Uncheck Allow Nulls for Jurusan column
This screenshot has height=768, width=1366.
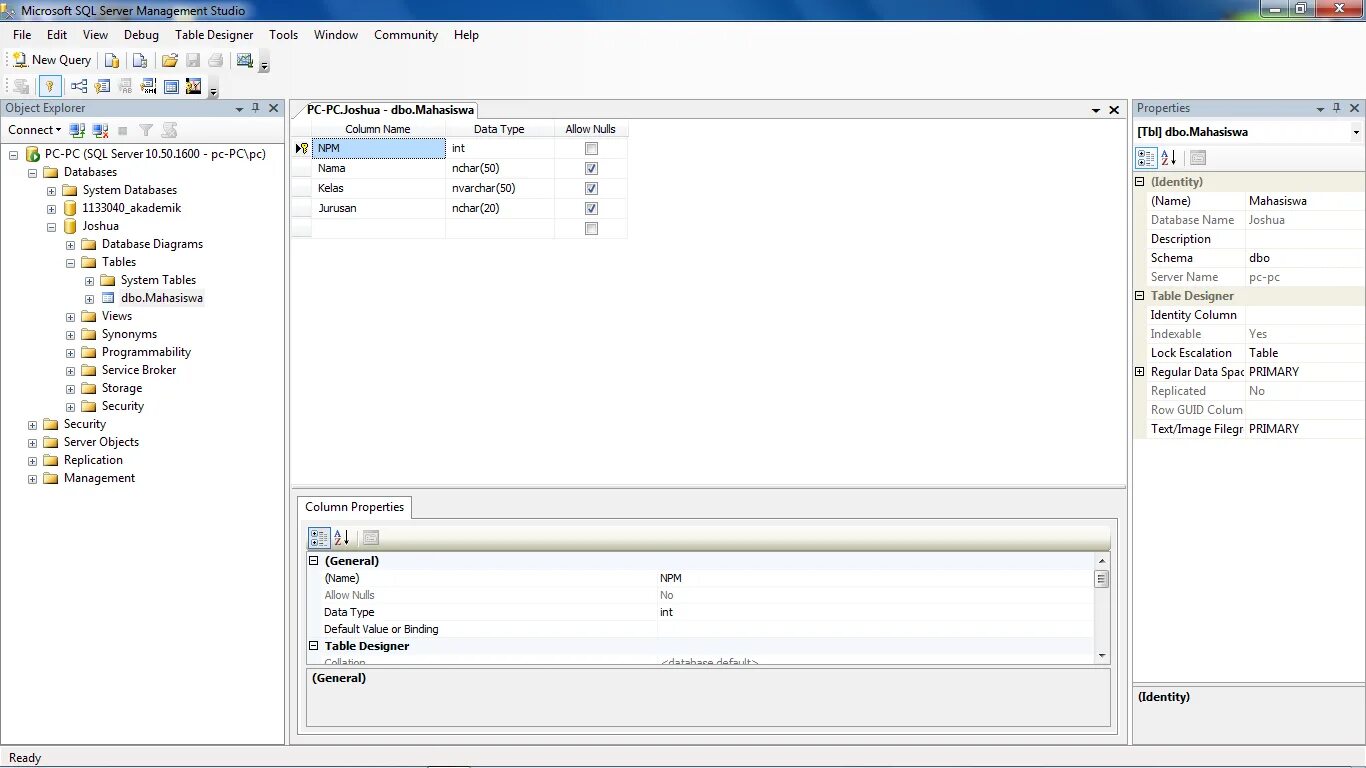pyautogui.click(x=591, y=208)
